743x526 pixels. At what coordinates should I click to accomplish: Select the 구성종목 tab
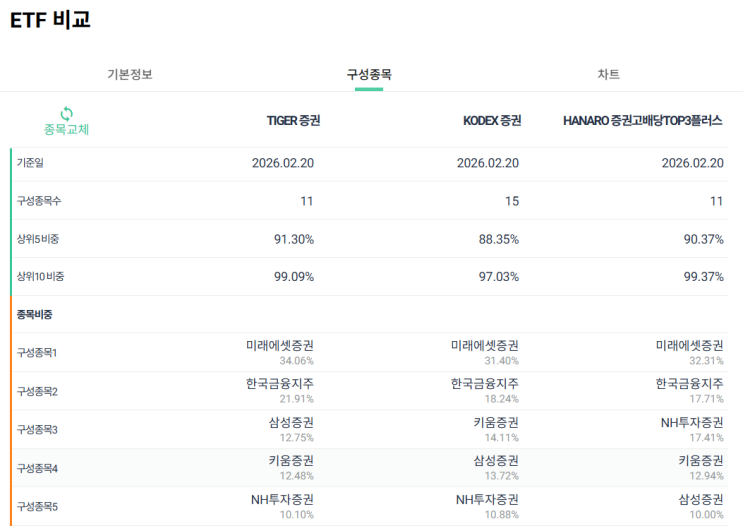click(x=369, y=74)
